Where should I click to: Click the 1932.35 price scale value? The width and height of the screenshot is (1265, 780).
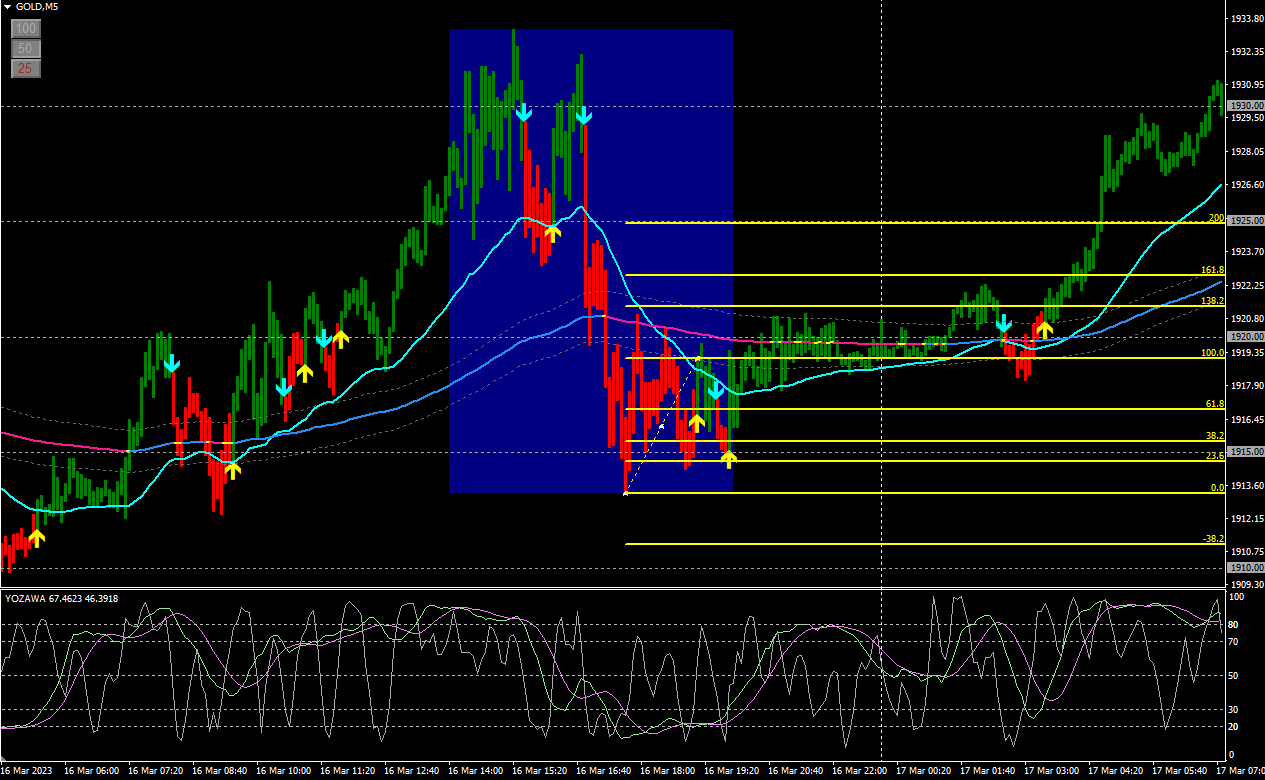1246,52
